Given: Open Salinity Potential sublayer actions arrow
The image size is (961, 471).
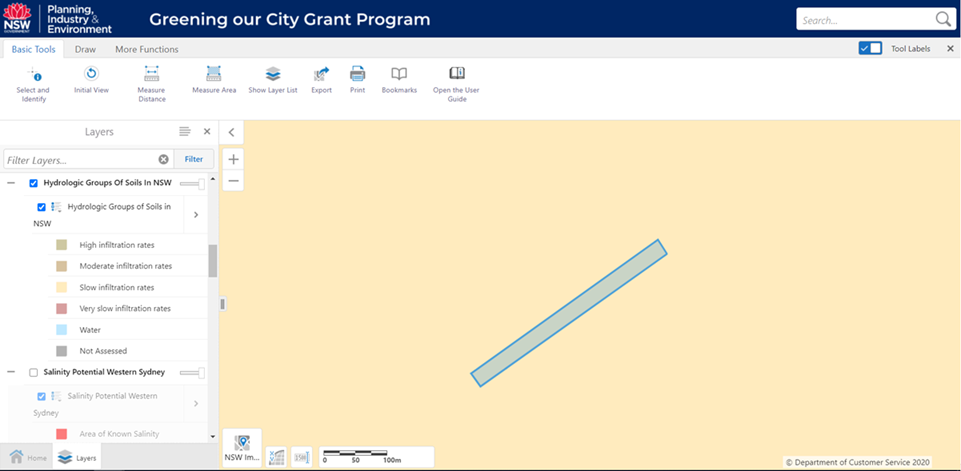Looking at the screenshot, I should tap(196, 404).
